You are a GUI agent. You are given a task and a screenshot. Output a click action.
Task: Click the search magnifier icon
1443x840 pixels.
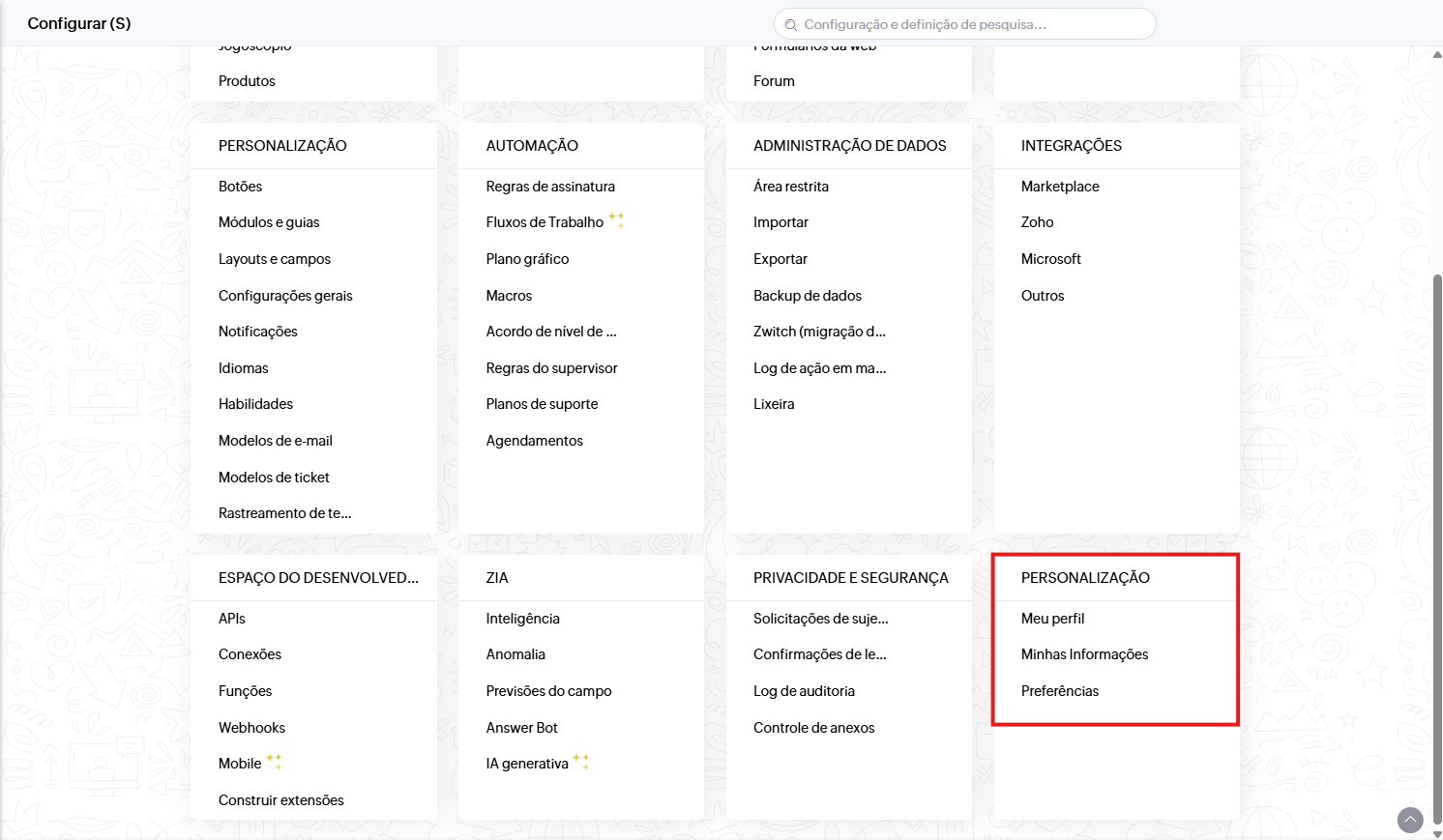click(x=791, y=25)
